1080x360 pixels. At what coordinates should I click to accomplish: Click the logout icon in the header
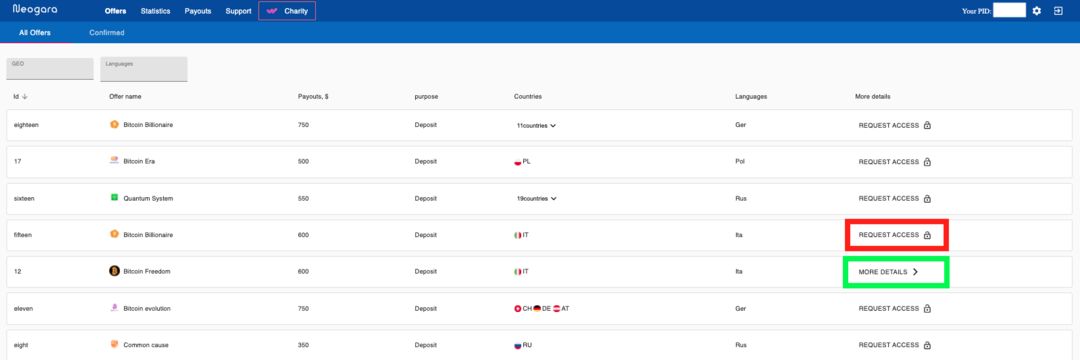[x=1059, y=11]
